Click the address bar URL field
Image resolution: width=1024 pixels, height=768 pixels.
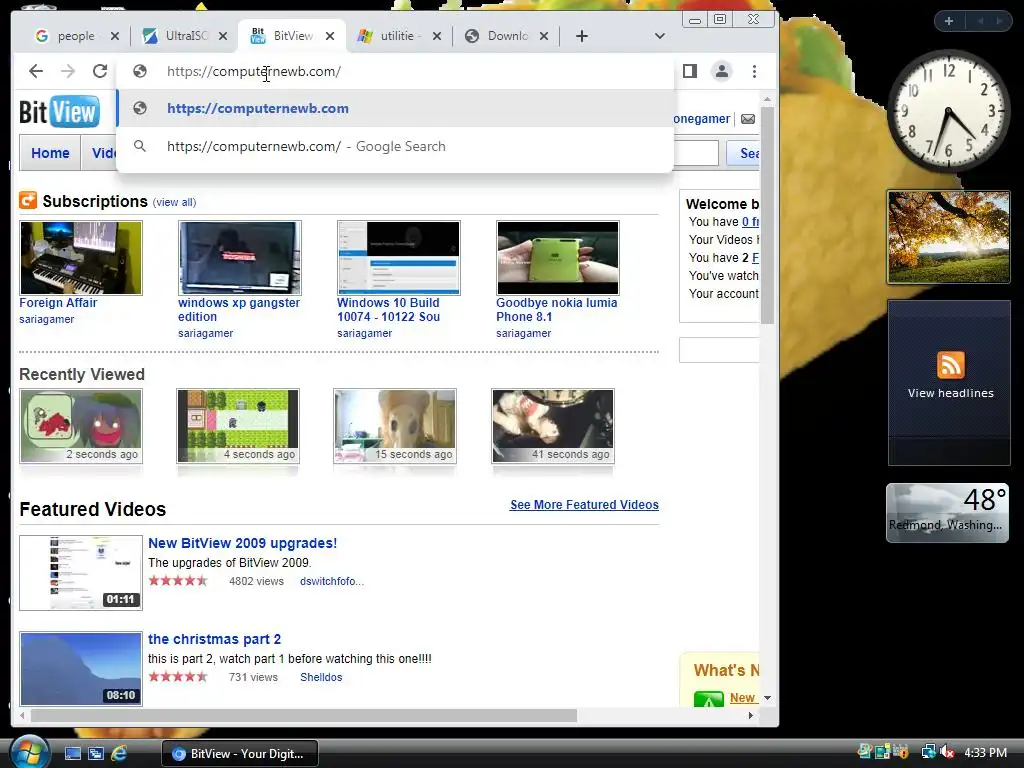tap(395, 71)
